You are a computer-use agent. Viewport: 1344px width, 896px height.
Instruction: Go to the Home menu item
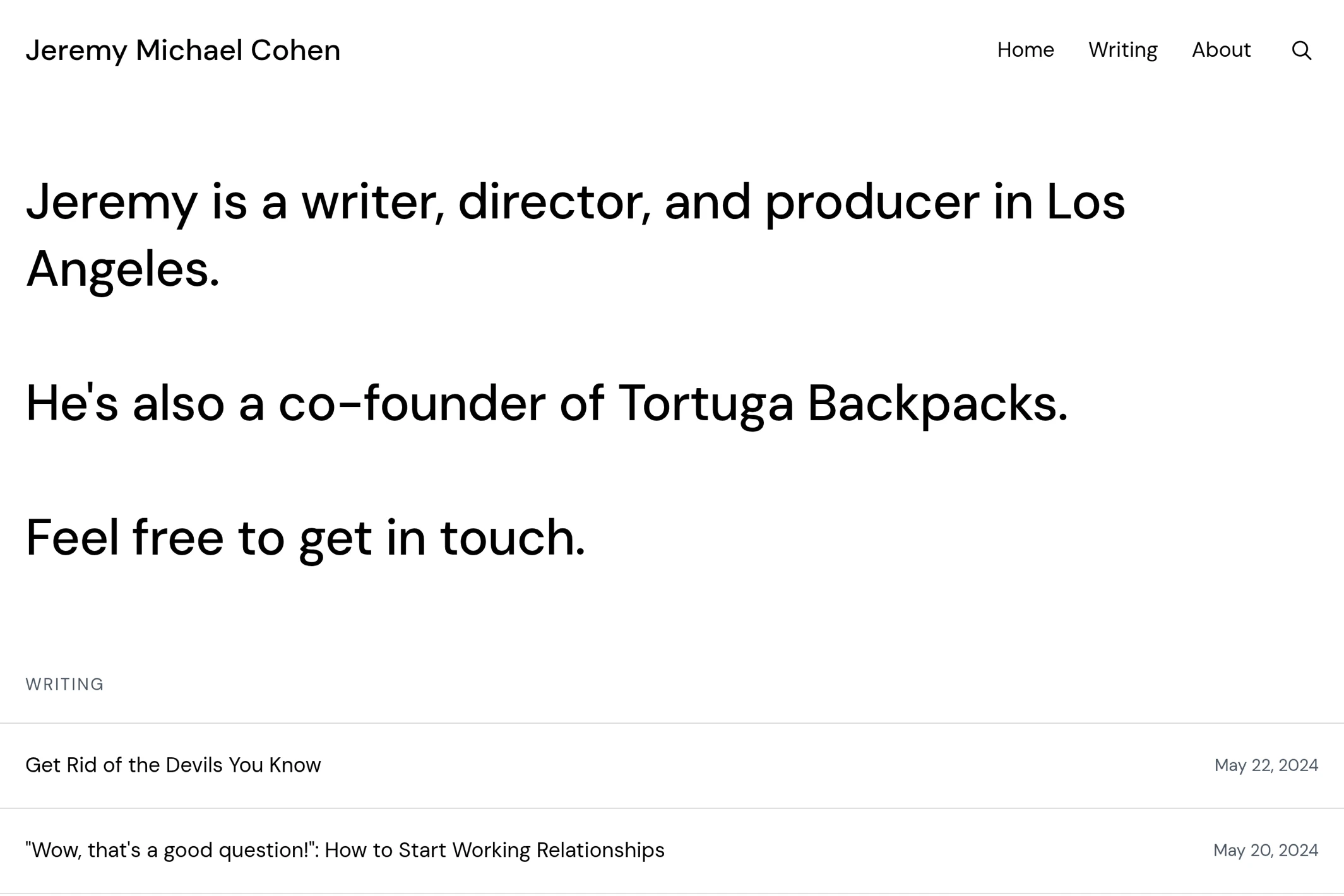click(x=1025, y=50)
